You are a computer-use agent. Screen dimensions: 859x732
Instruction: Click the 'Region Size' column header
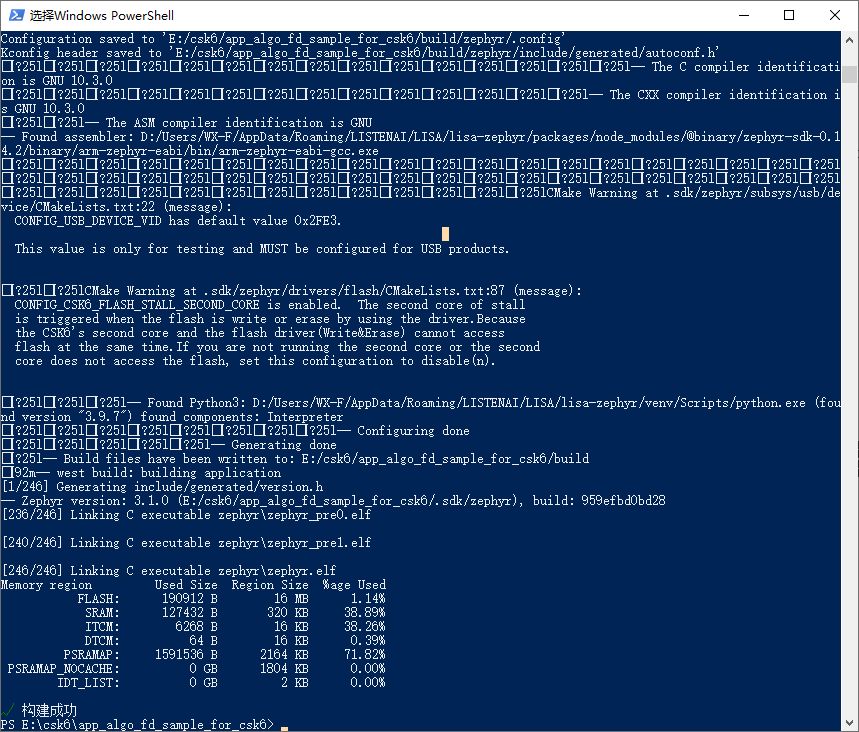pos(270,585)
